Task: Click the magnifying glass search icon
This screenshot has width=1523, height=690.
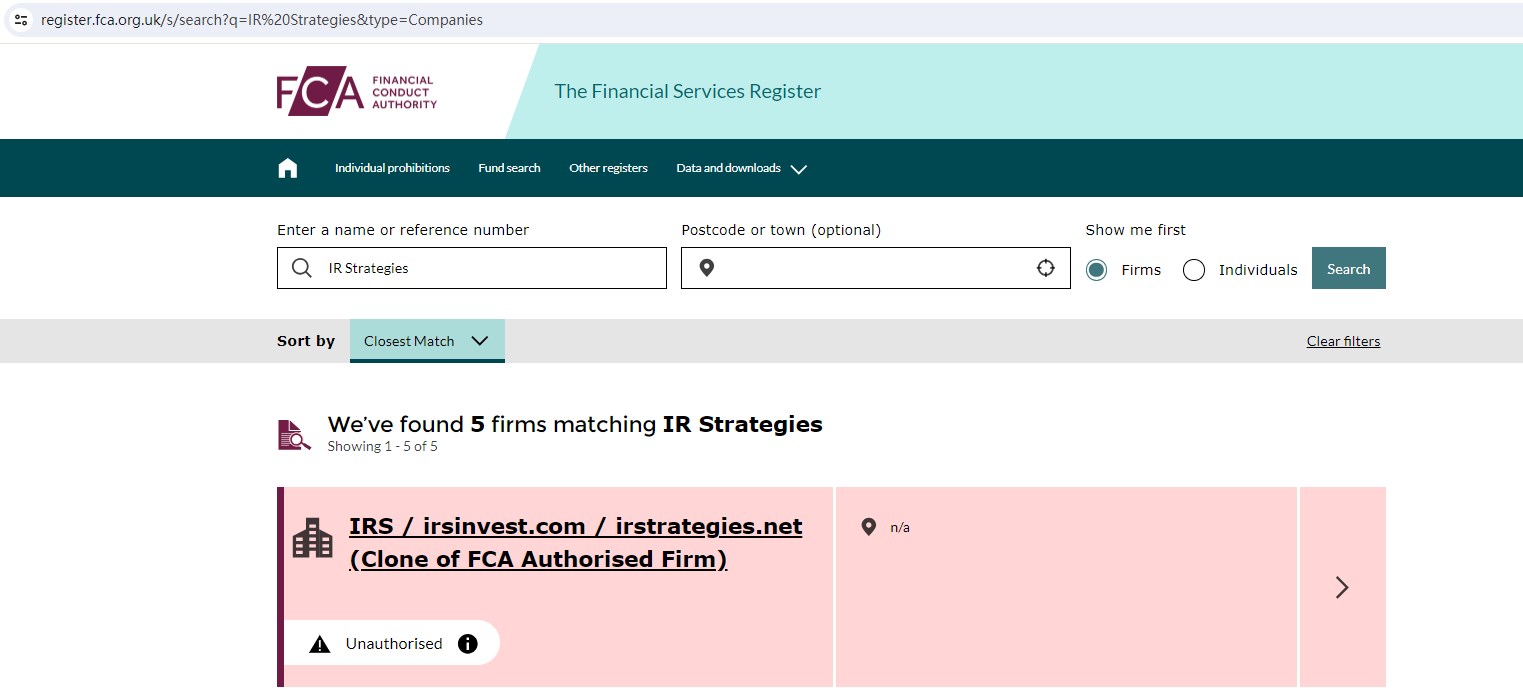Action: 301,268
